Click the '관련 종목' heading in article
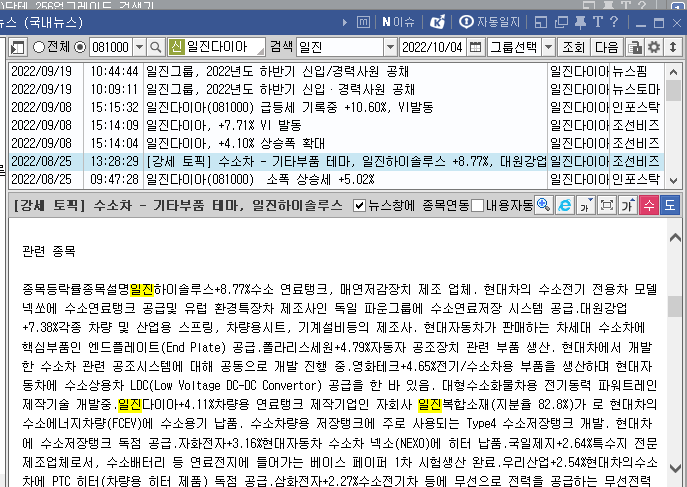The height and width of the screenshot is (487, 687). pos(49,251)
